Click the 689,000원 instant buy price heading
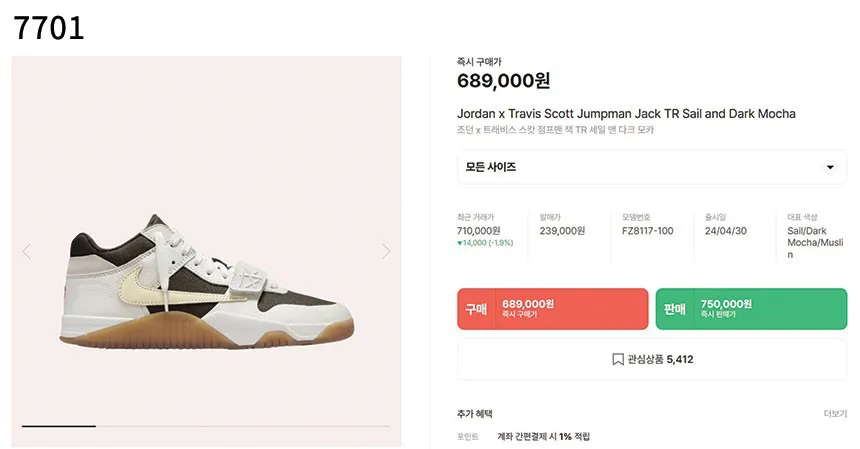Viewport: 860px width, 449px height. click(503, 81)
